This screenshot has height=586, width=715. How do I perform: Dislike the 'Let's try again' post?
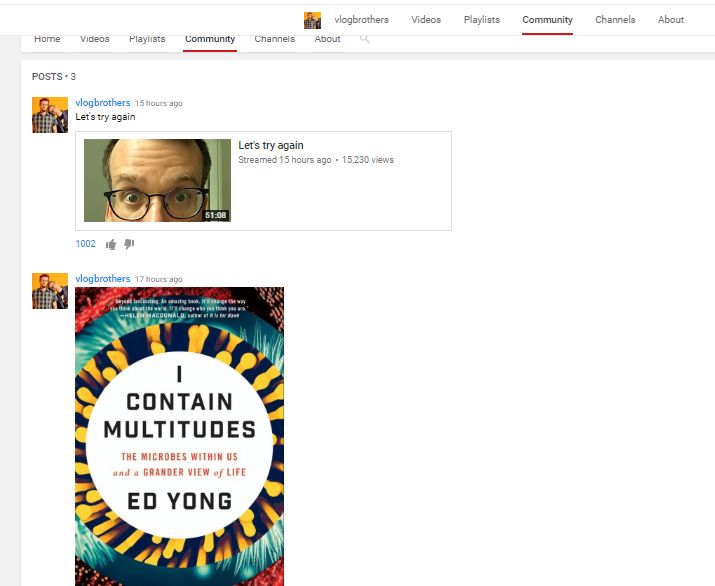coord(129,244)
